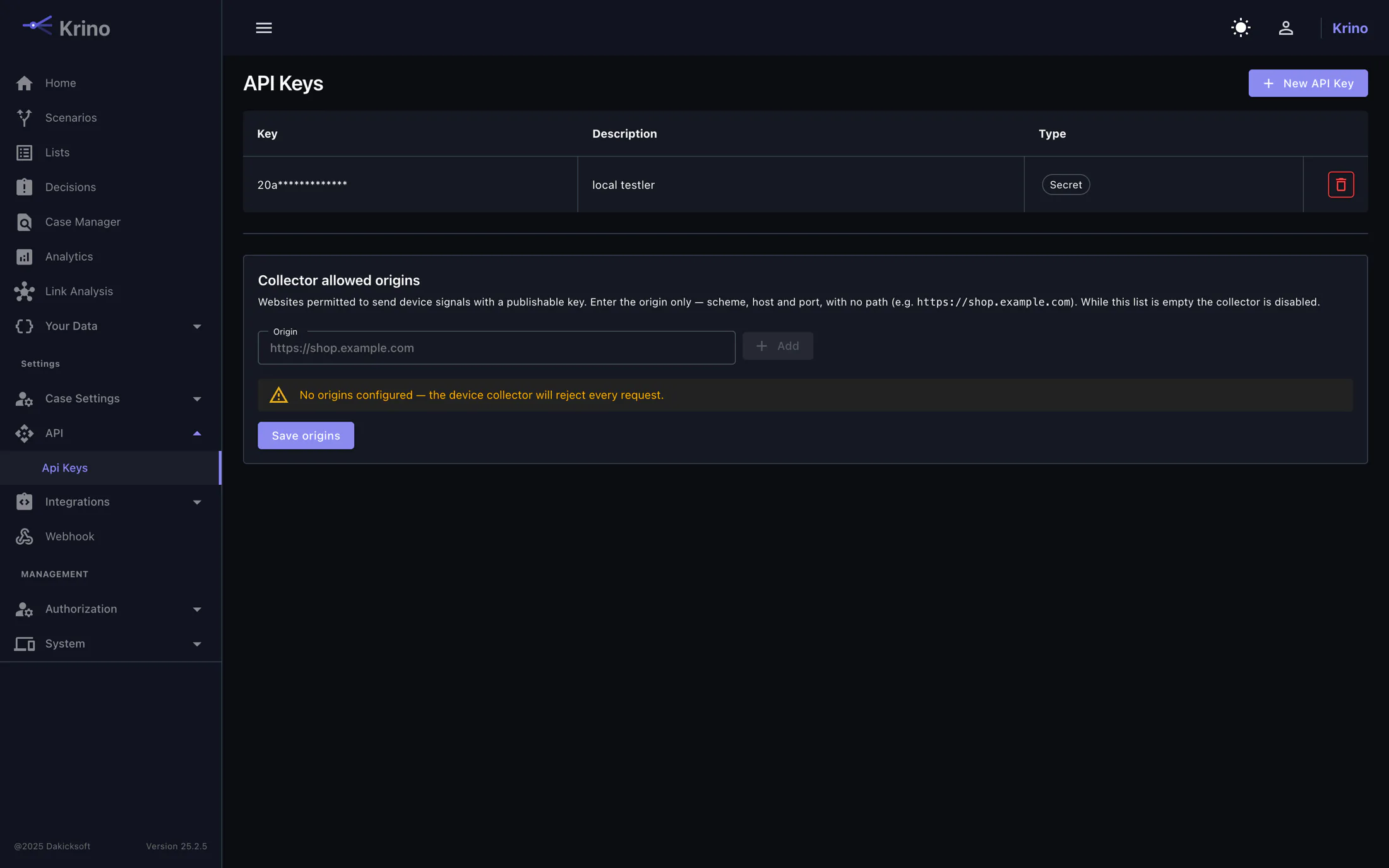The image size is (1389, 868).
Task: Click the Decisions clipboard icon
Action: 25,187
